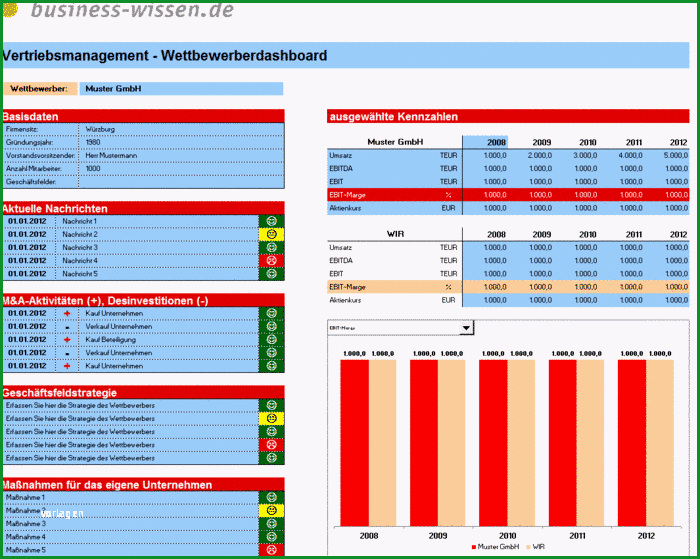Image resolution: width=700 pixels, height=559 pixels.
Task: Click the date 01.01.2012 beside Nachricht 3
Action: point(27,247)
